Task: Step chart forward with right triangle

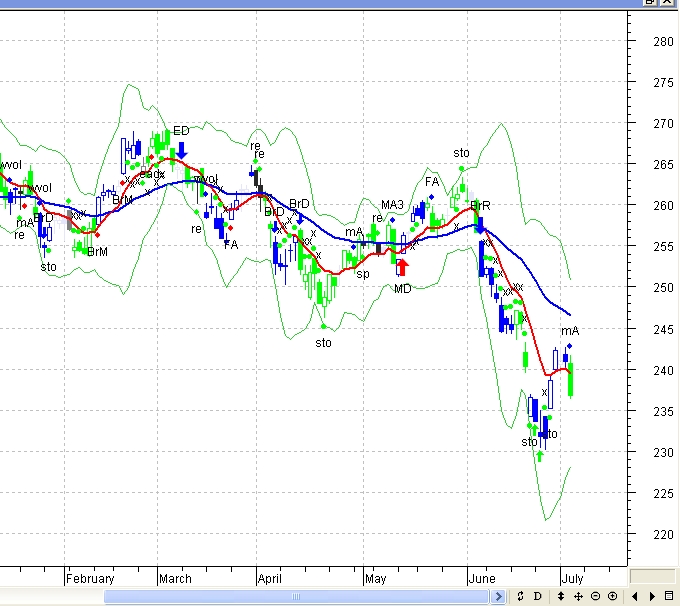Action: click(650, 597)
